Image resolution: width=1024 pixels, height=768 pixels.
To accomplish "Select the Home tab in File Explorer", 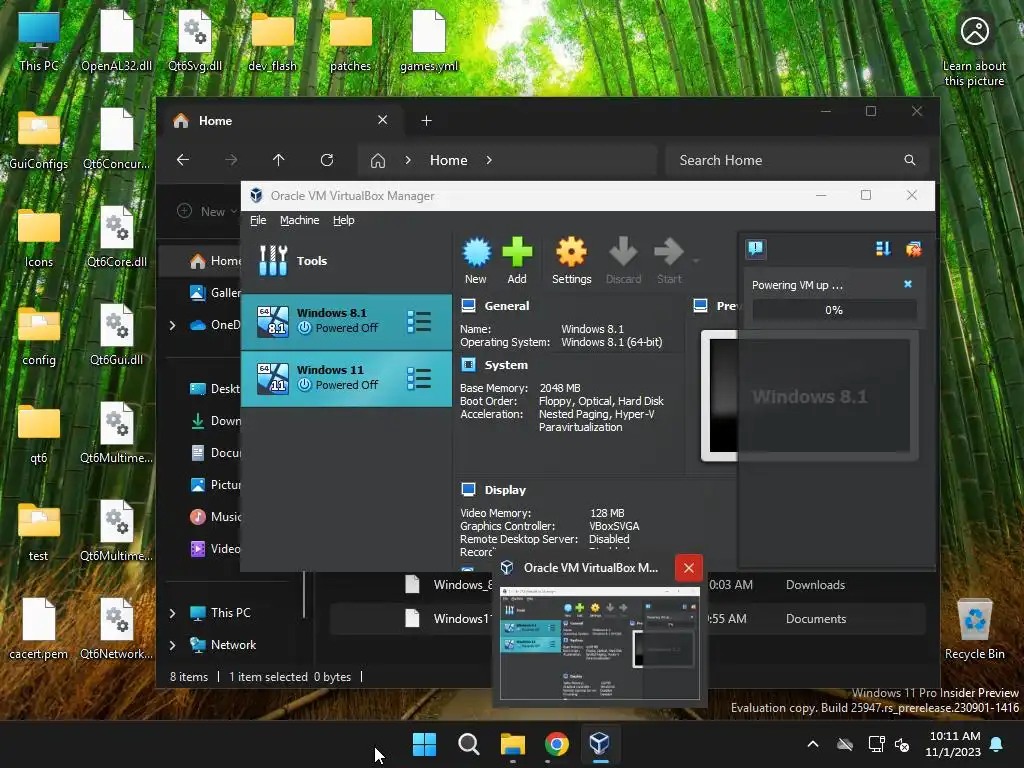I will 281,120.
